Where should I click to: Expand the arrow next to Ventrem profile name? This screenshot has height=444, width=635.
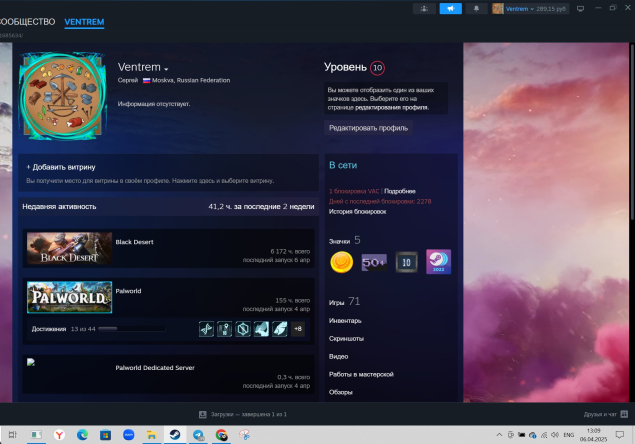pos(166,69)
